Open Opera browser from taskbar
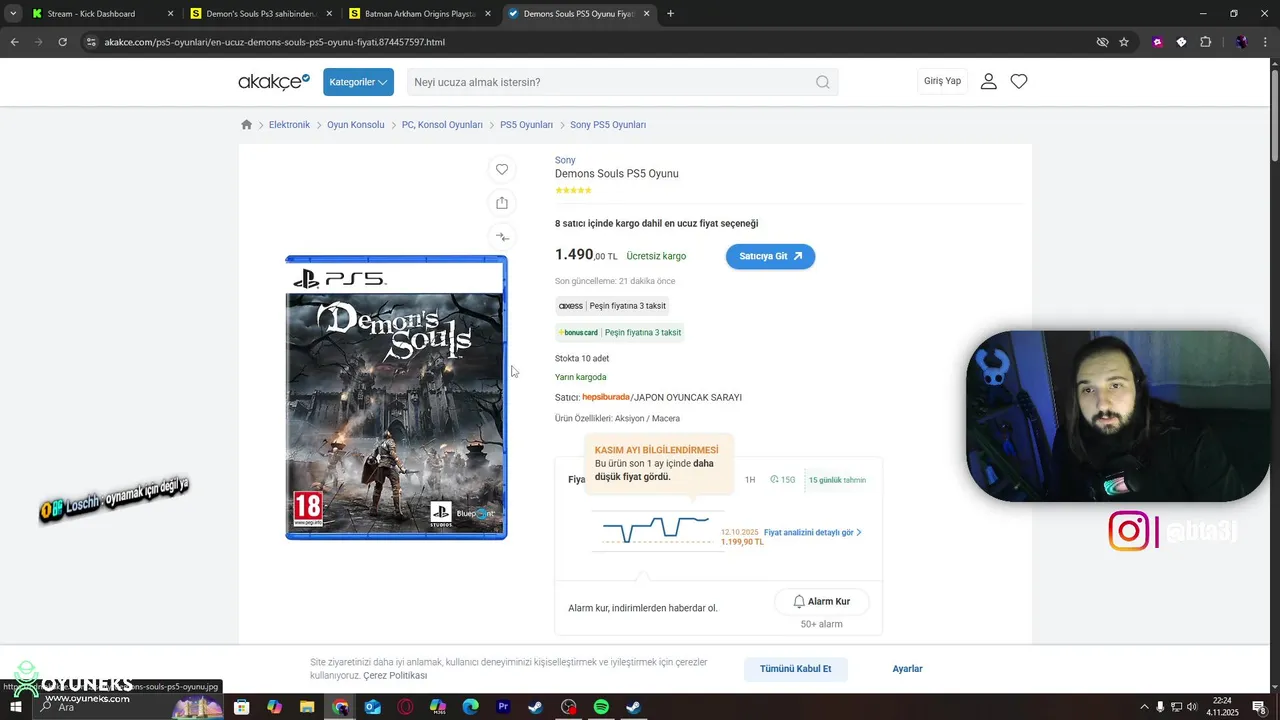The height and width of the screenshot is (720, 1280). coord(405,707)
